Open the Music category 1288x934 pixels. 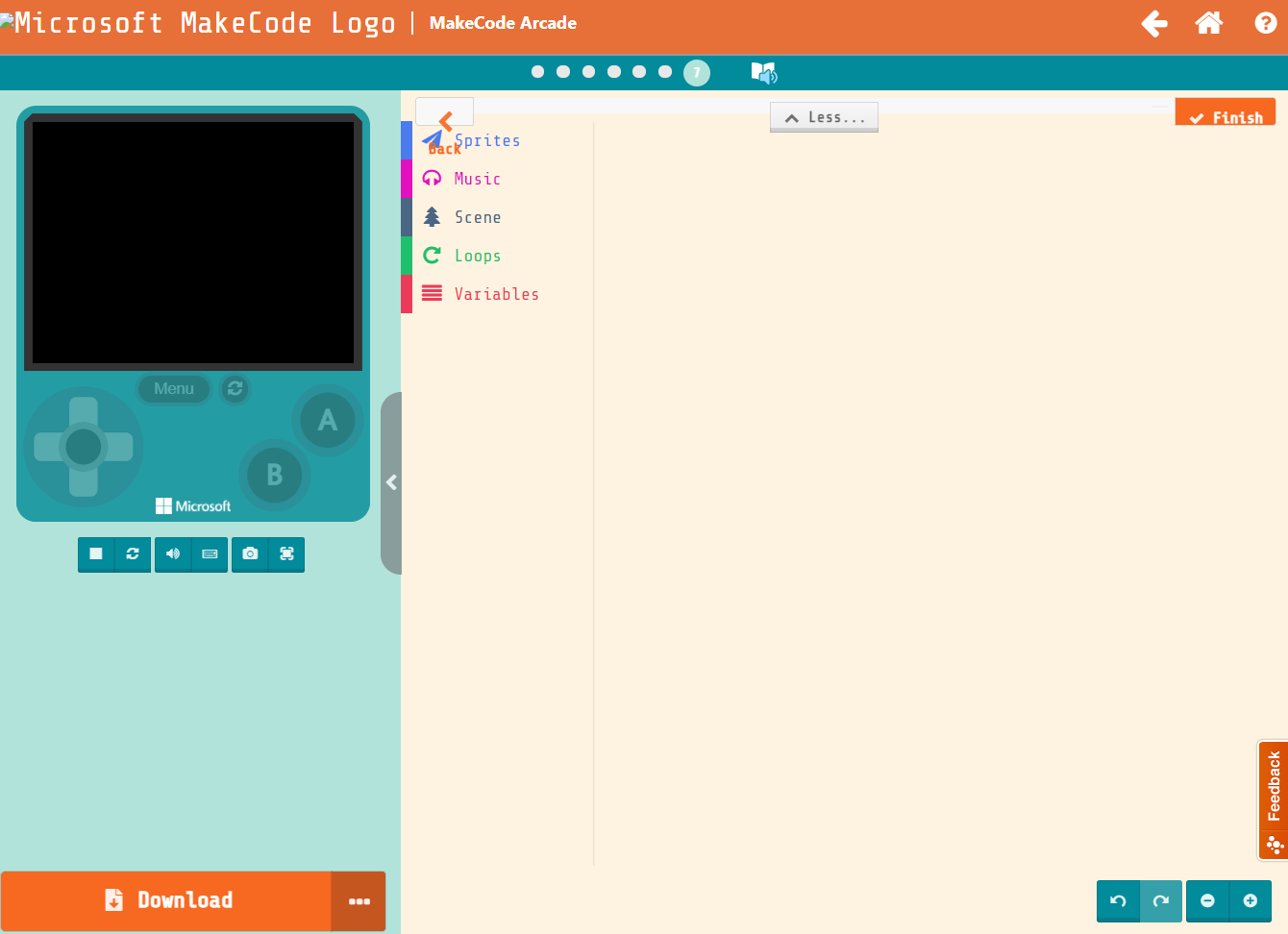pyautogui.click(x=477, y=179)
